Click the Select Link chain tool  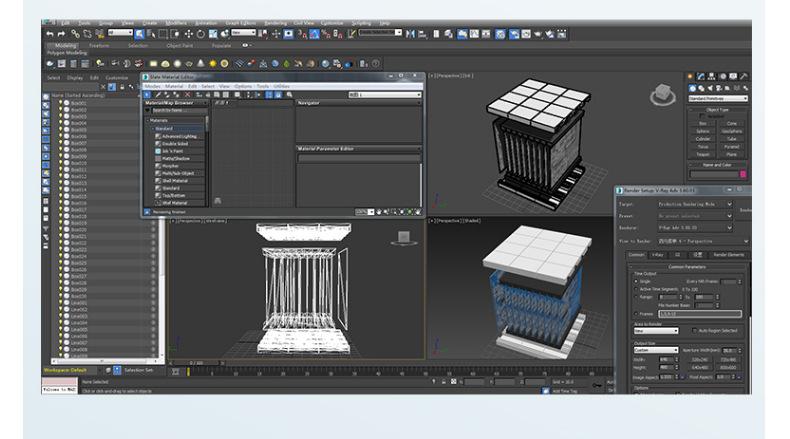tap(76, 34)
